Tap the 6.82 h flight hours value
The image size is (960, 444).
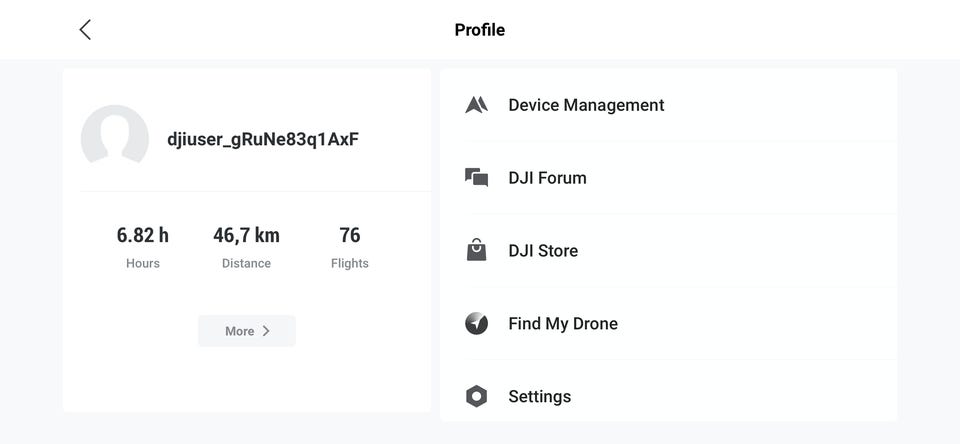click(x=143, y=235)
